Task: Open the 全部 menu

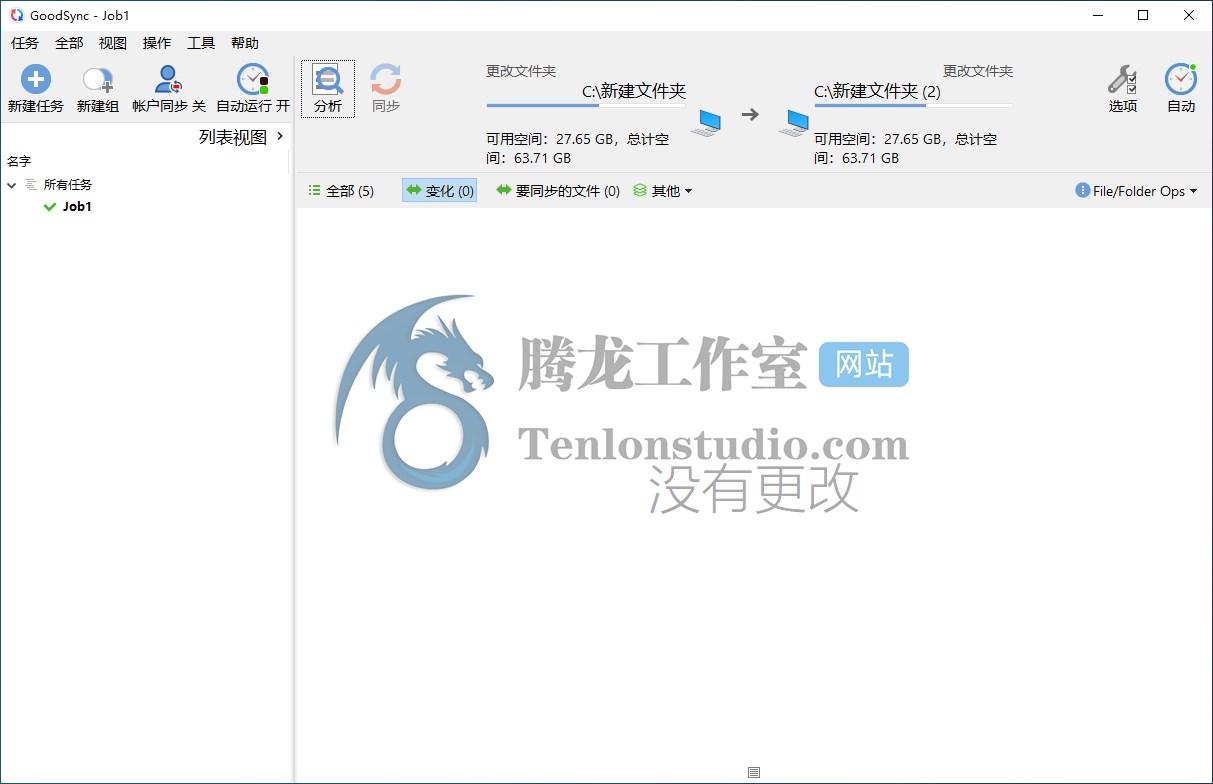Action: [x=69, y=43]
